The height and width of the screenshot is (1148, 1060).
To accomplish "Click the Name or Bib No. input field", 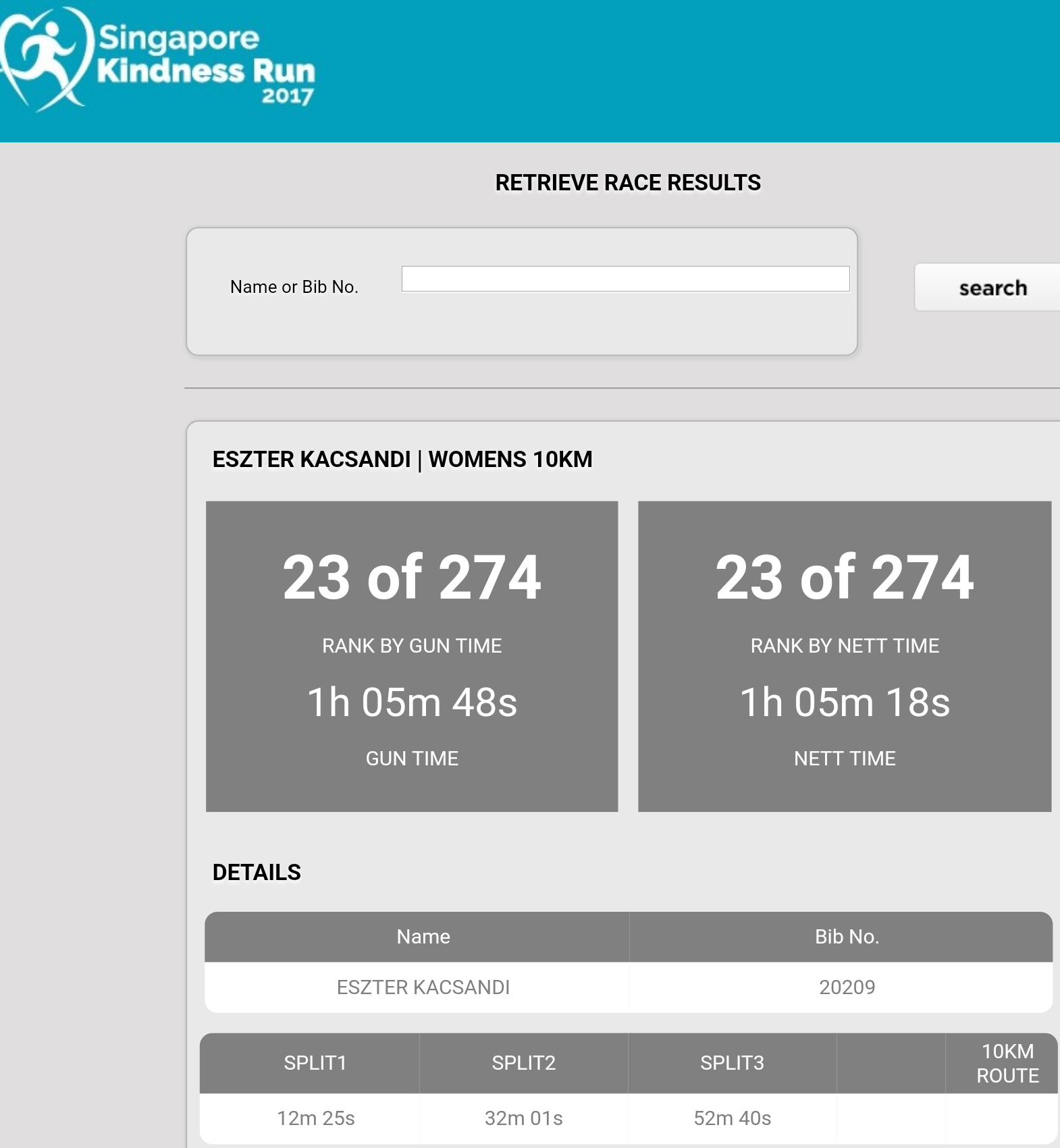I will pyautogui.click(x=625, y=279).
